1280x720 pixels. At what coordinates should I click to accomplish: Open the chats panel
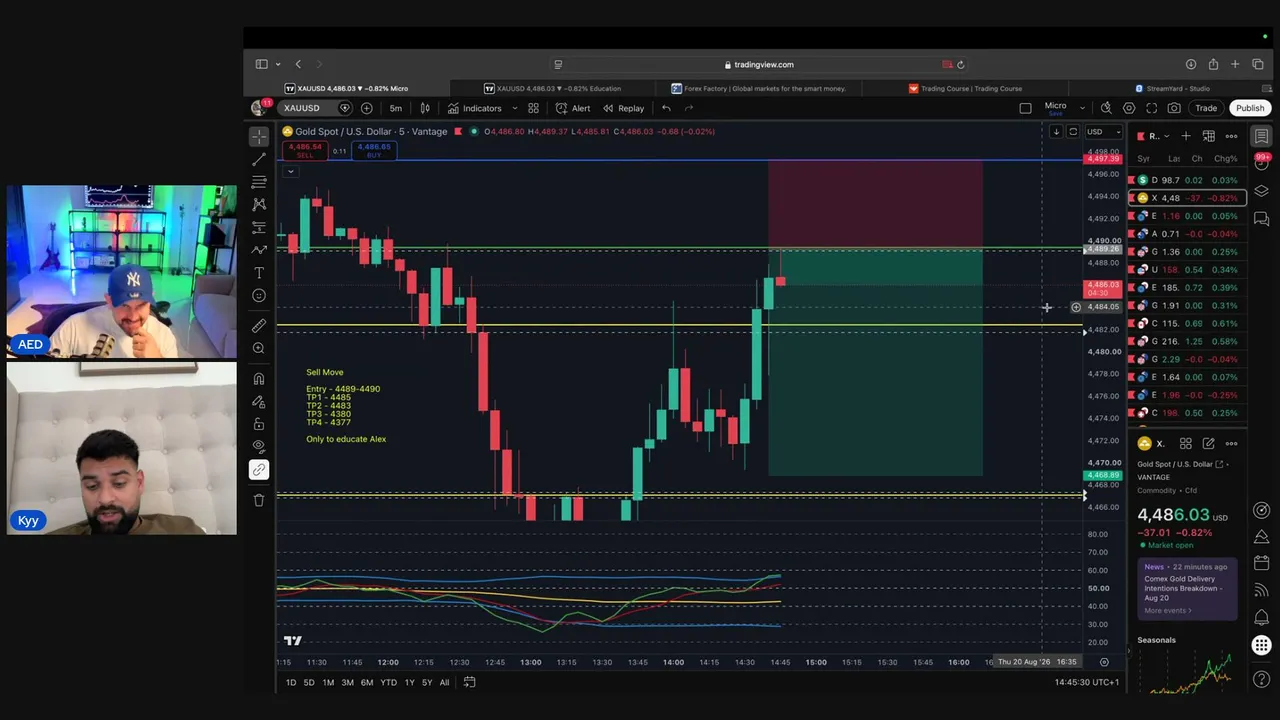[x=1262, y=218]
